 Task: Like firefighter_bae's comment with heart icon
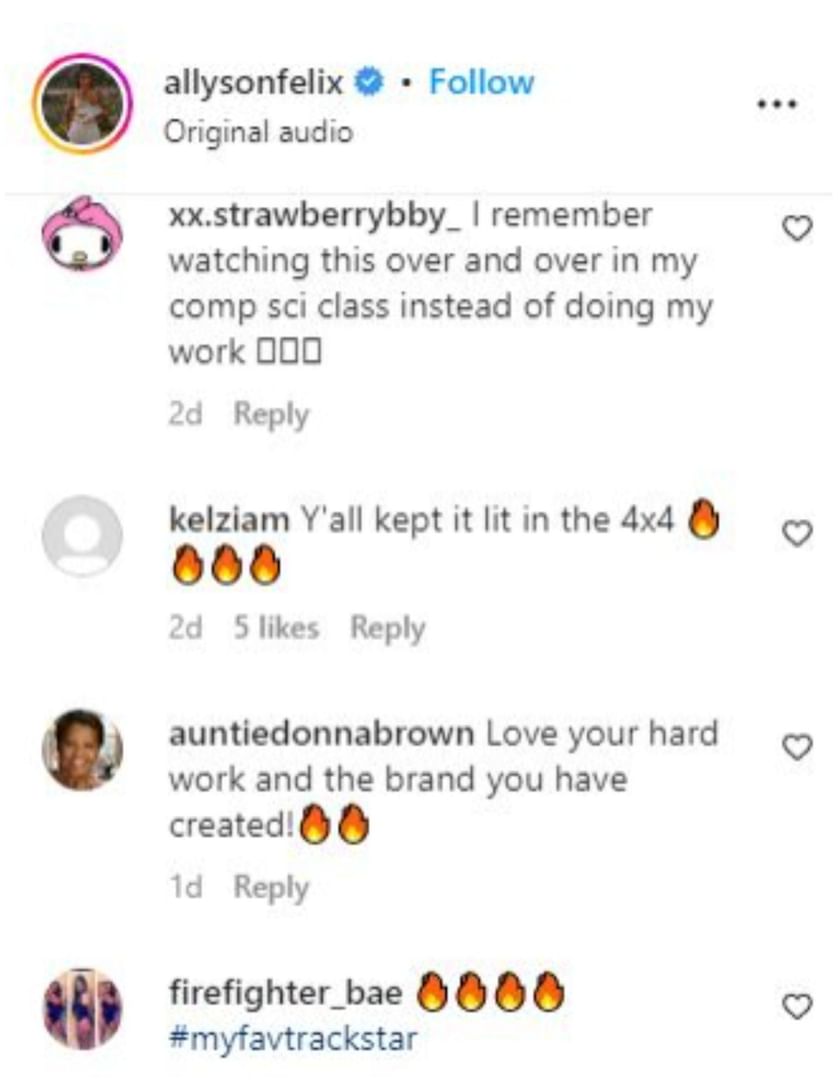click(x=796, y=1006)
